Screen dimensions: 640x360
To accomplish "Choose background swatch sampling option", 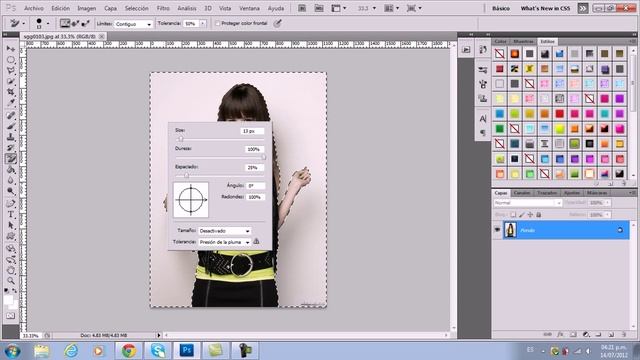I will coord(85,24).
